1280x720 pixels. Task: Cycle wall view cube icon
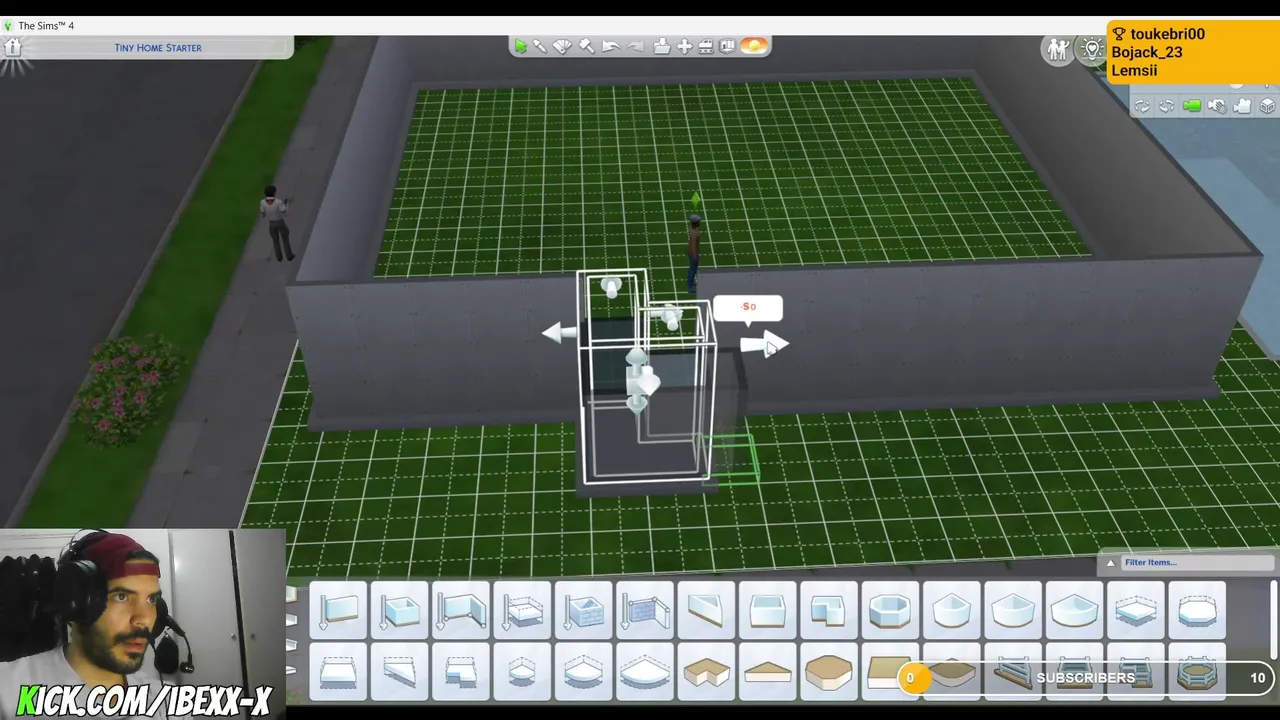(1267, 106)
